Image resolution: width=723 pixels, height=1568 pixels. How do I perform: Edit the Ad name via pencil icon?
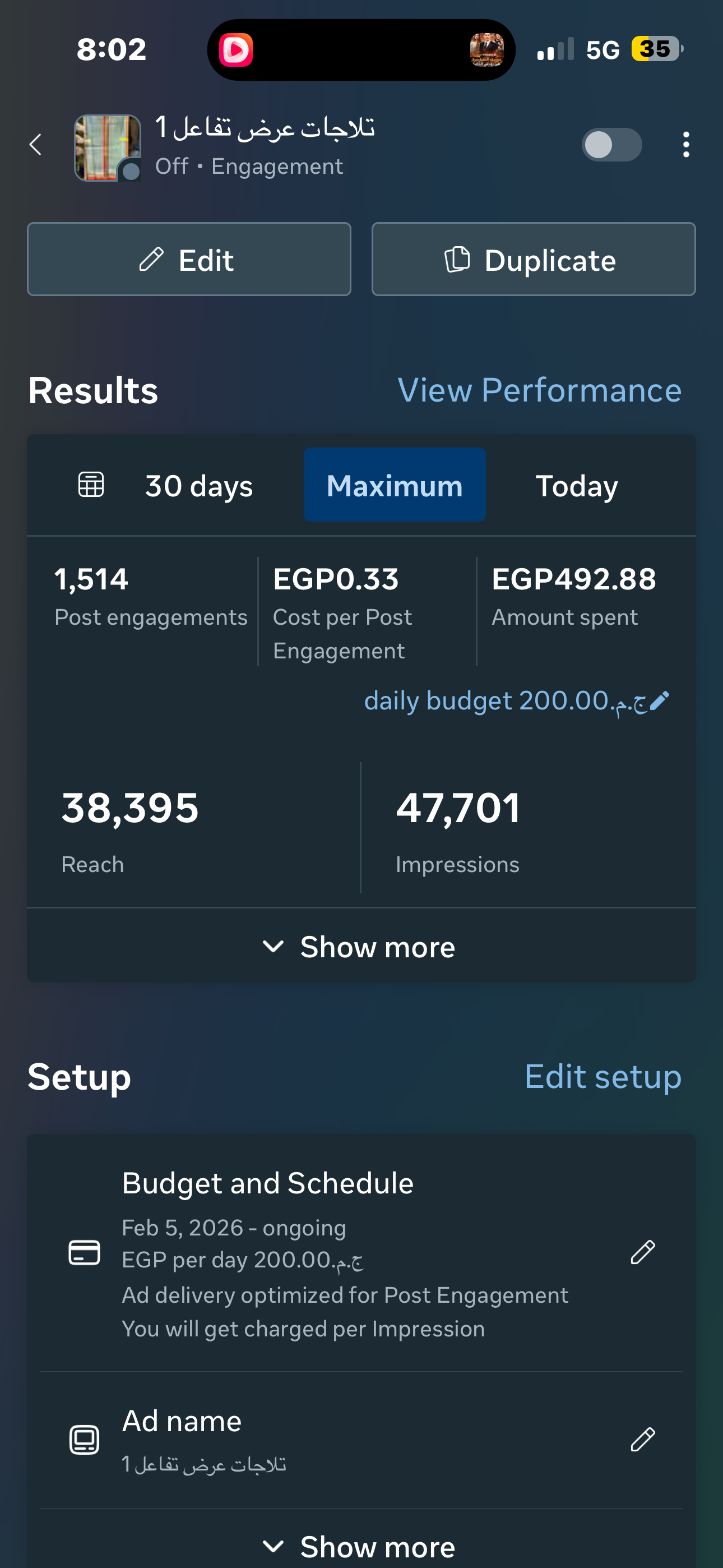coord(643,1440)
